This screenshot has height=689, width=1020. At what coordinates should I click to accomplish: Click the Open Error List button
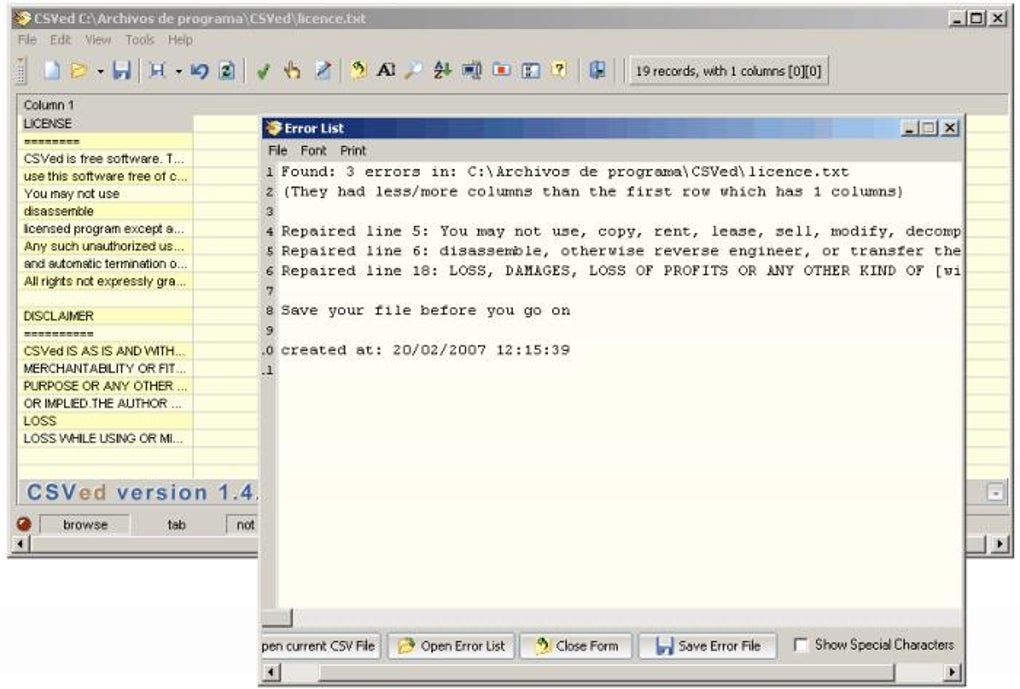pyautogui.click(x=452, y=646)
